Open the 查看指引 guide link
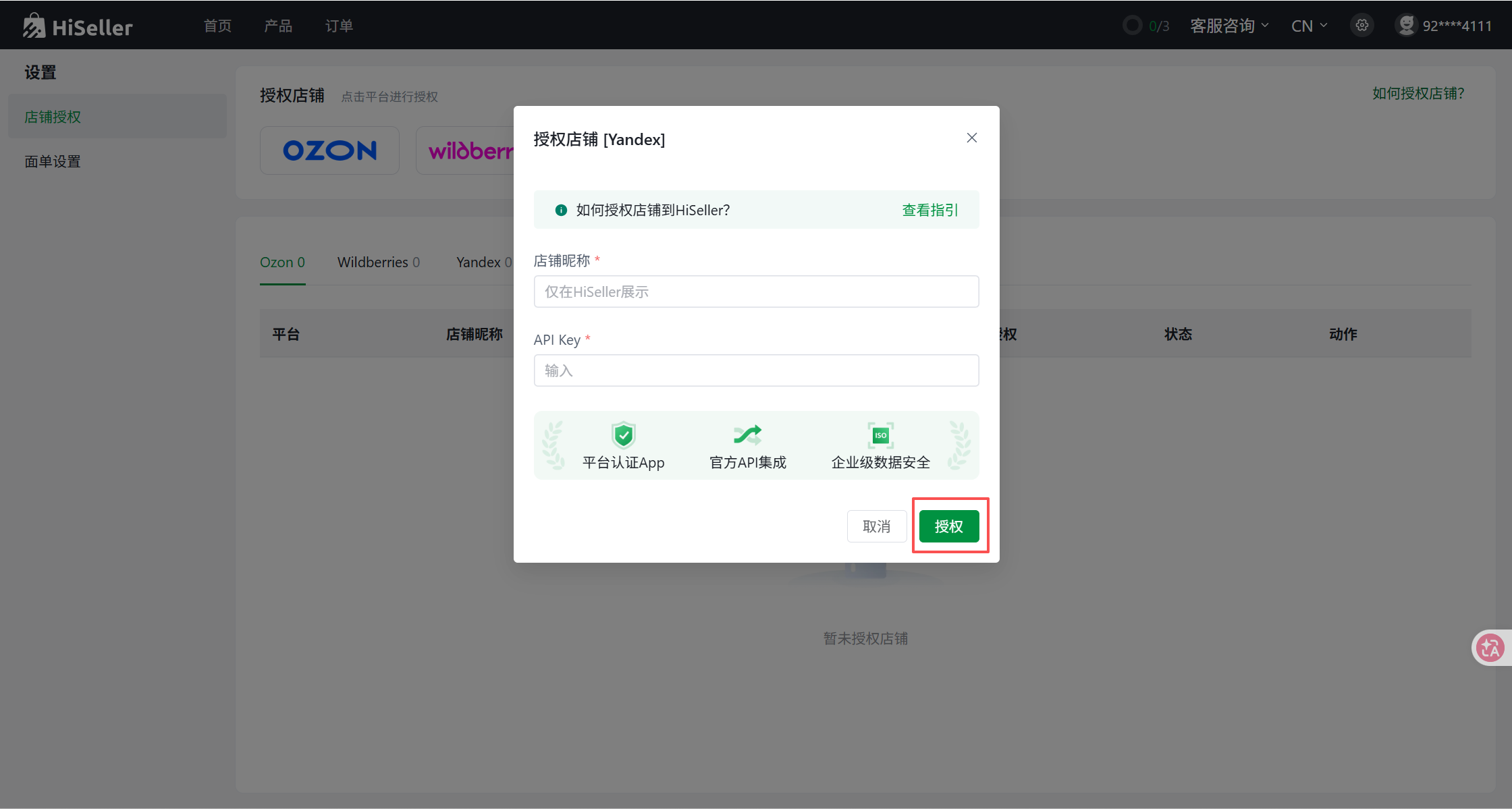The image size is (1512, 809). (x=929, y=210)
